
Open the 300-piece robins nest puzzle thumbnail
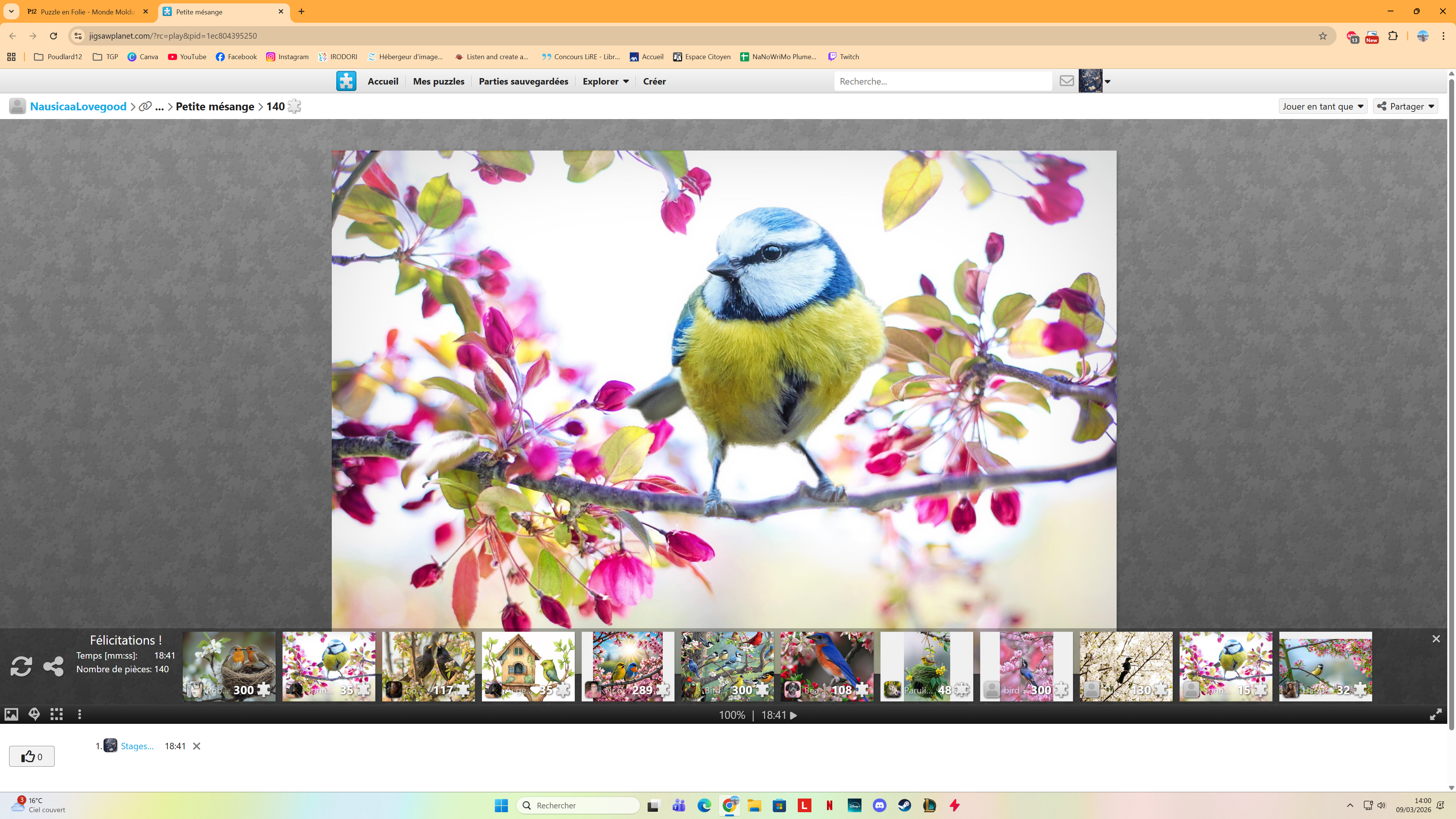(229, 666)
